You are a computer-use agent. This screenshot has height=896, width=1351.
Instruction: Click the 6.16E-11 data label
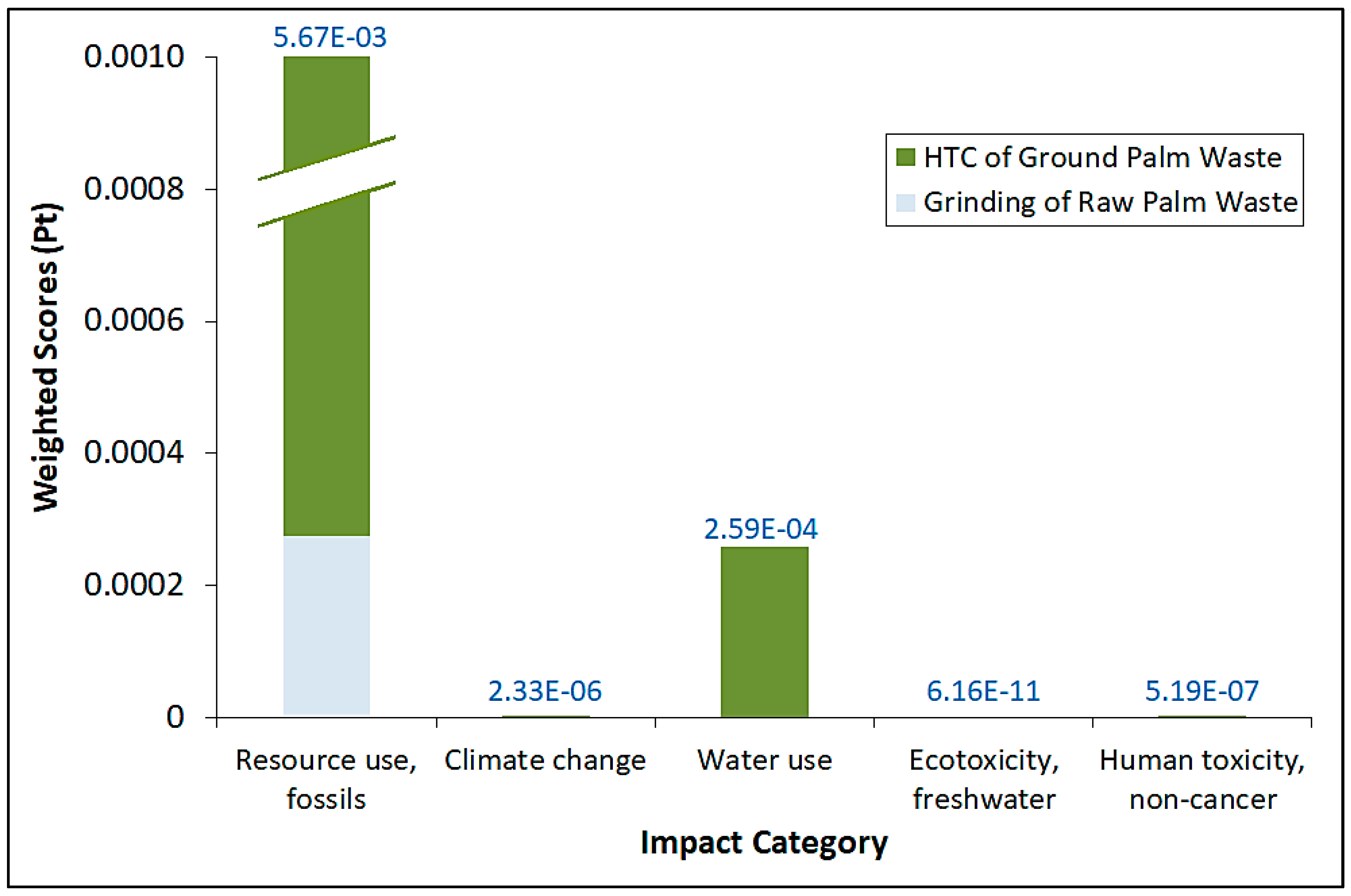click(x=983, y=691)
